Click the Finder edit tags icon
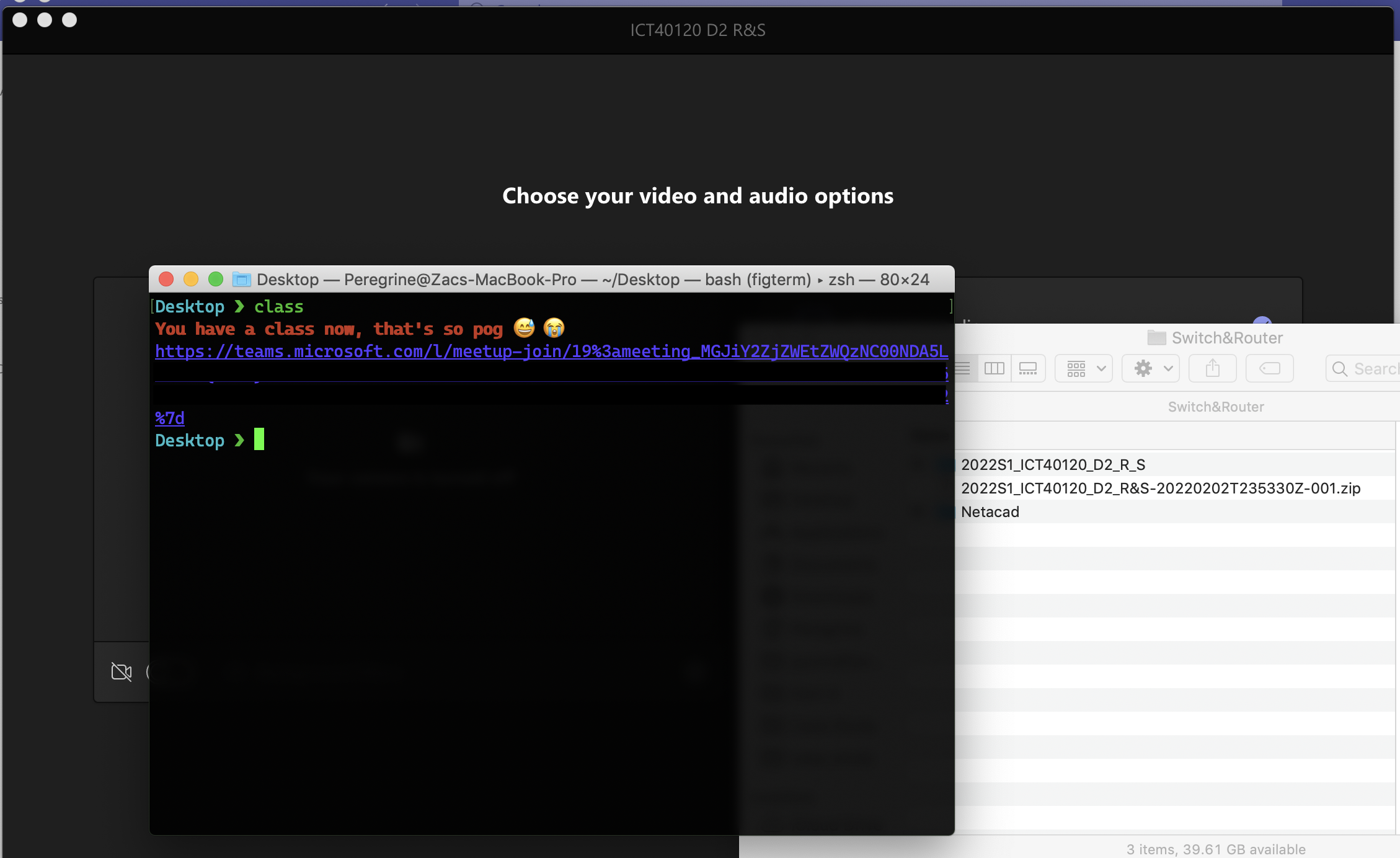 pyautogui.click(x=1269, y=369)
